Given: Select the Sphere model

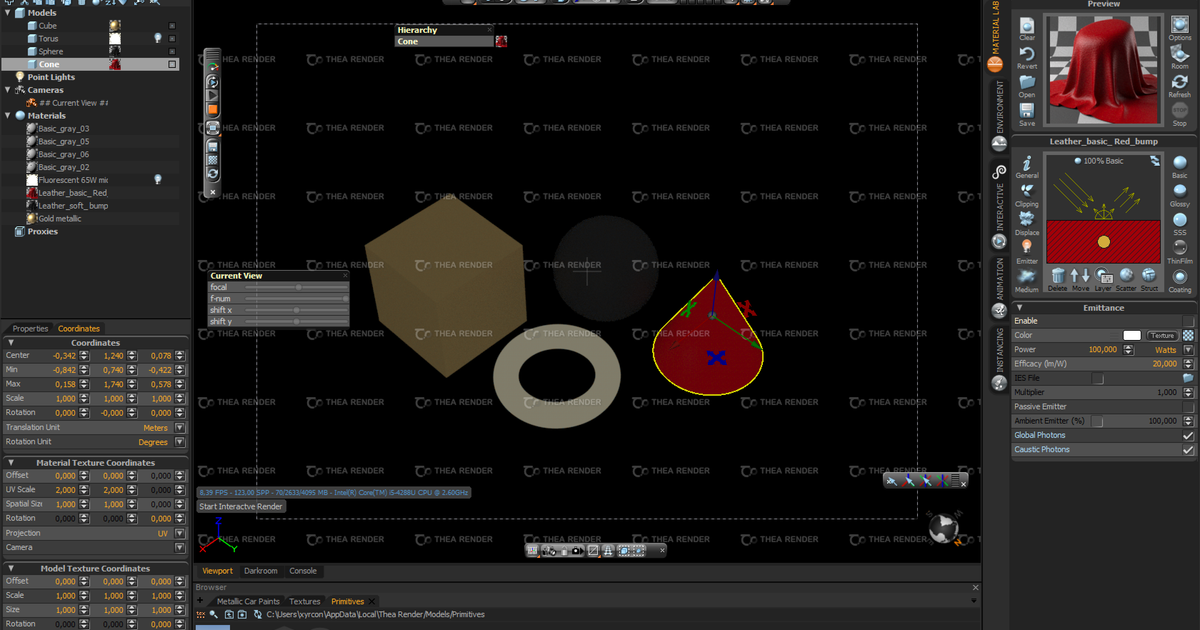Looking at the screenshot, I should pyautogui.click(x=50, y=51).
